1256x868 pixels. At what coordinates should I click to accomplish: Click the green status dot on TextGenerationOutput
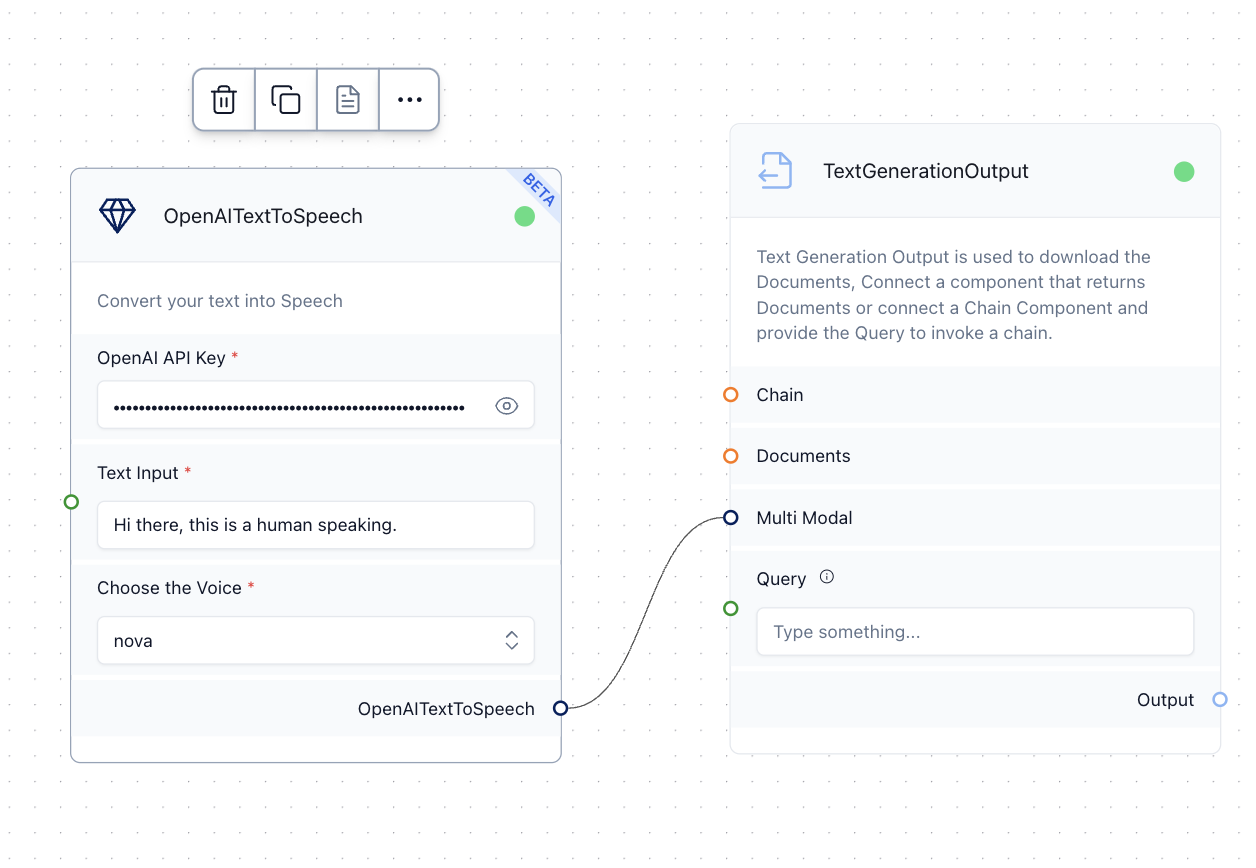pos(1184,171)
